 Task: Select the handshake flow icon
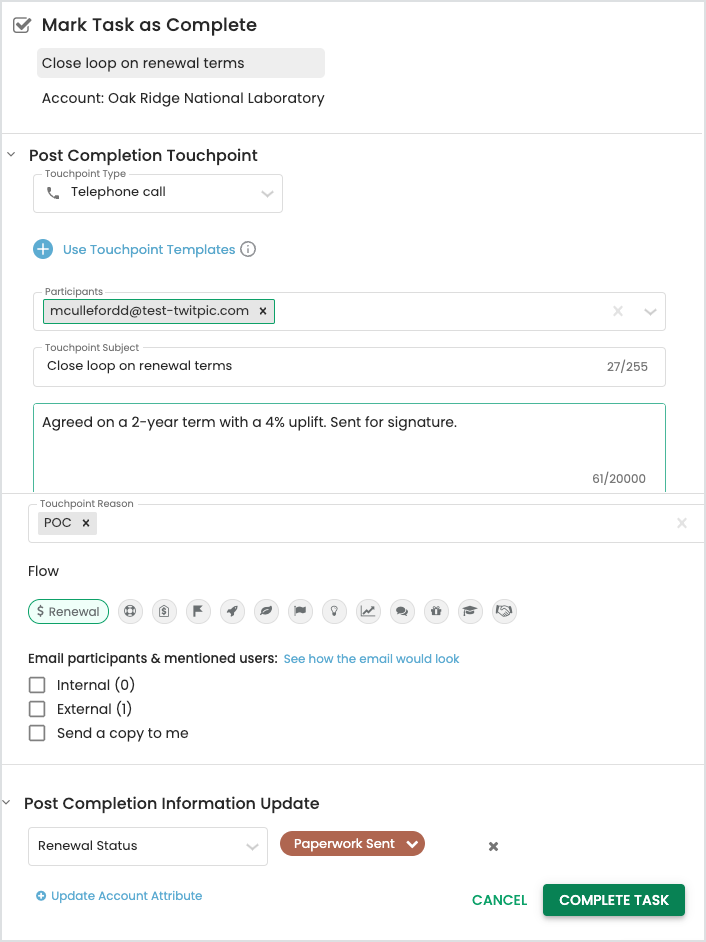504,612
